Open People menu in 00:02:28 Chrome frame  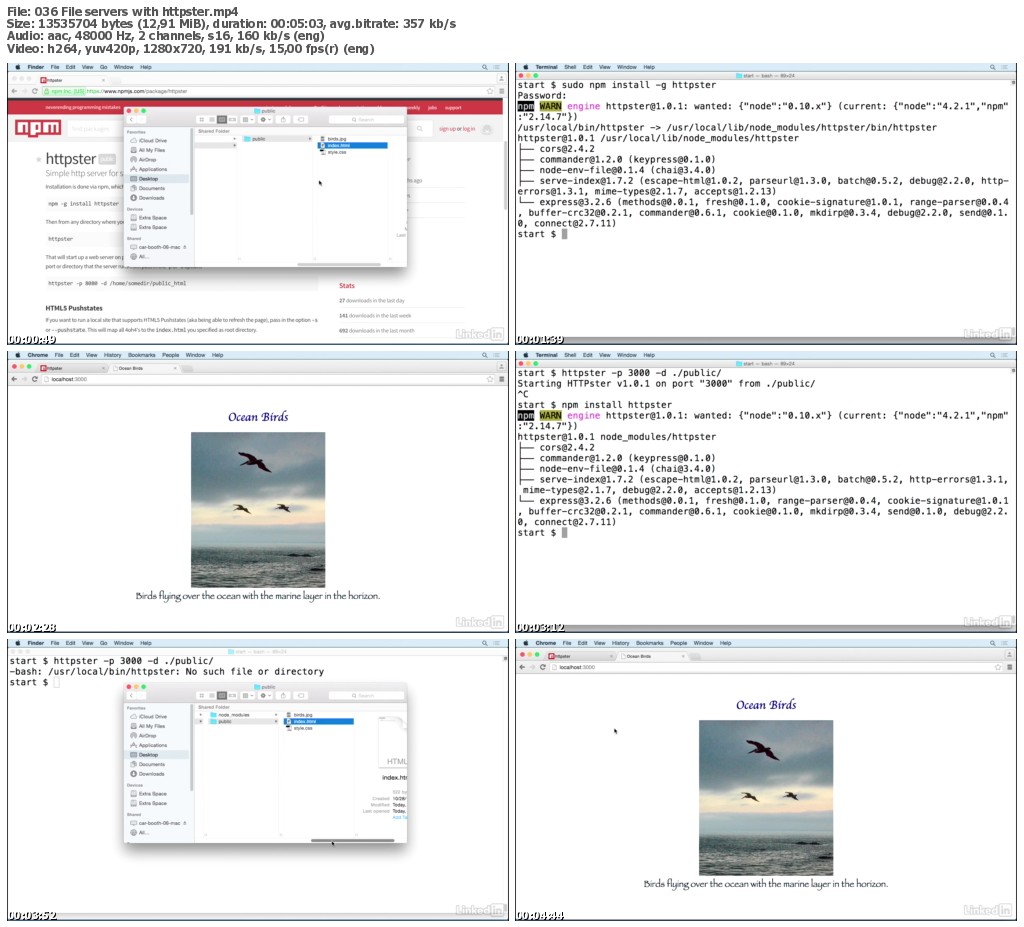170,355
